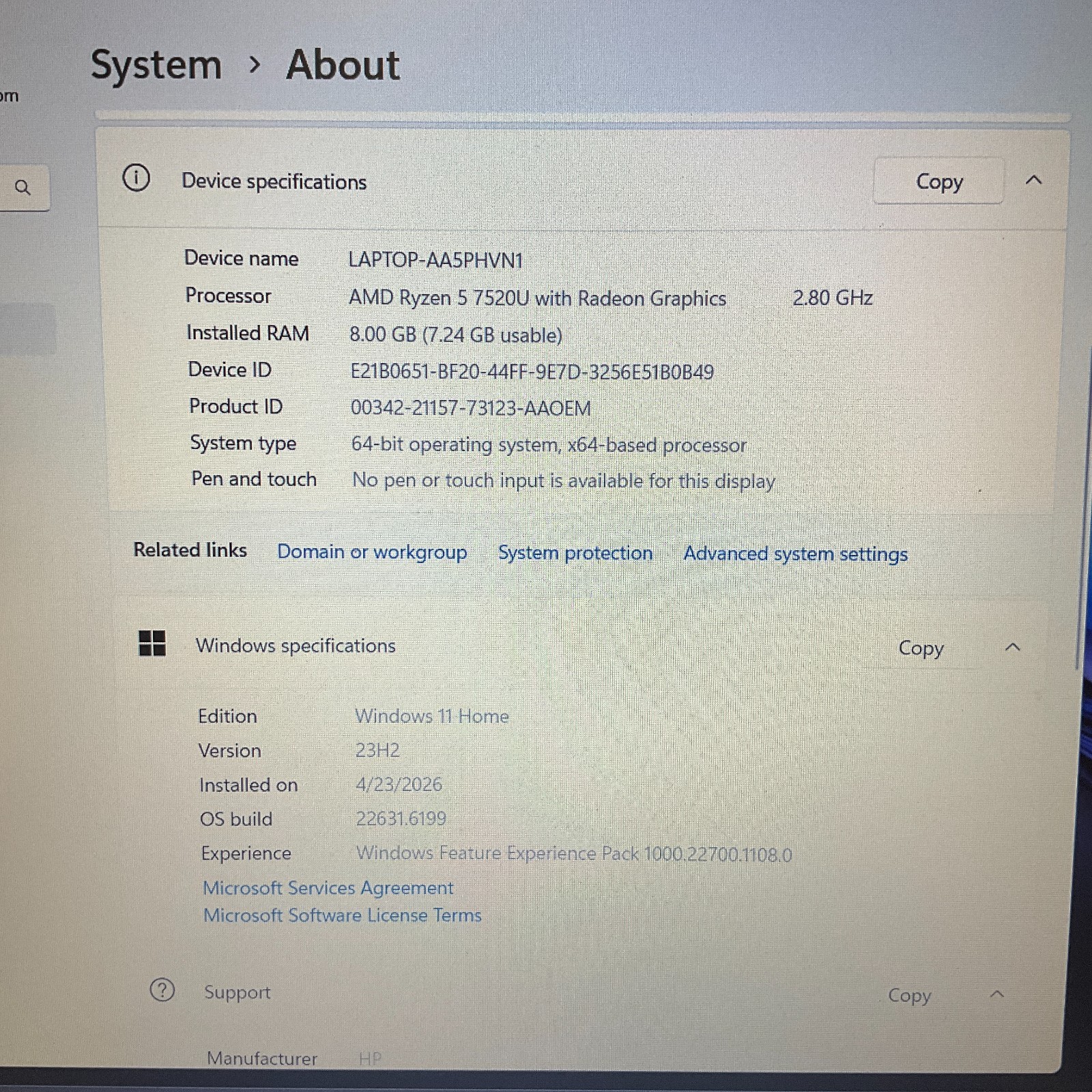
Task: Copy the Support information
Action: pyautogui.click(x=909, y=995)
